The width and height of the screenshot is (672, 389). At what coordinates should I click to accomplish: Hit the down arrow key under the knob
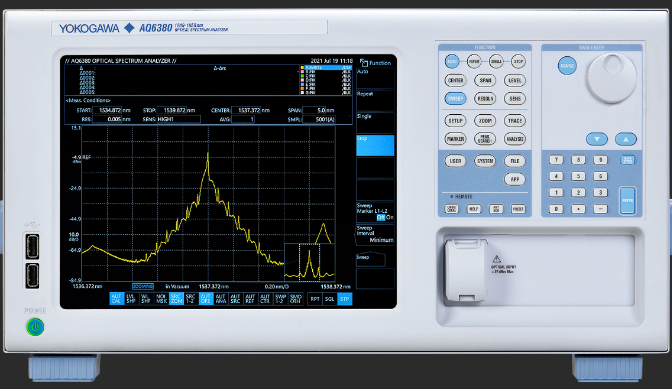pyautogui.click(x=597, y=139)
